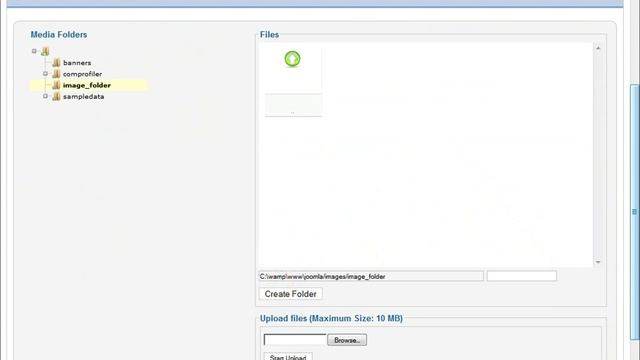Select the sampledata folder label
This screenshot has height=360, width=640.
[x=84, y=97]
